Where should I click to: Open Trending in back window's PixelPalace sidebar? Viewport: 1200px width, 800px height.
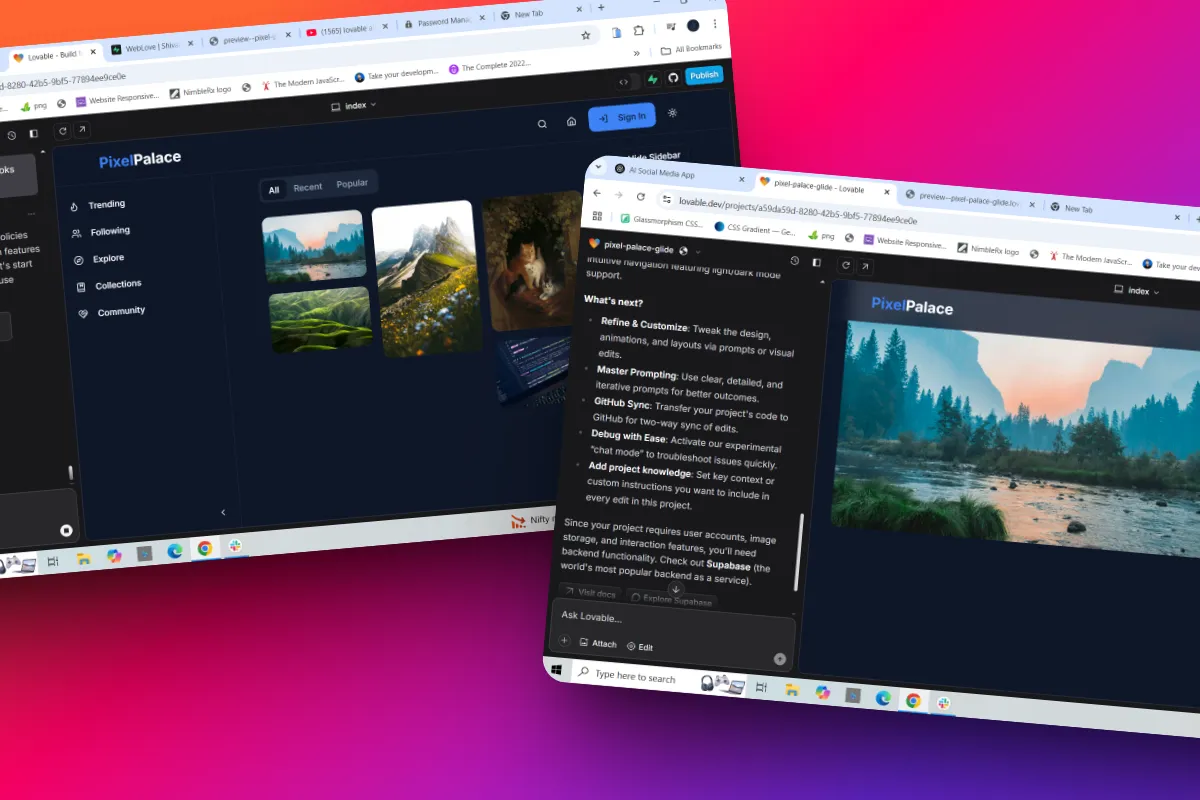tap(98, 205)
